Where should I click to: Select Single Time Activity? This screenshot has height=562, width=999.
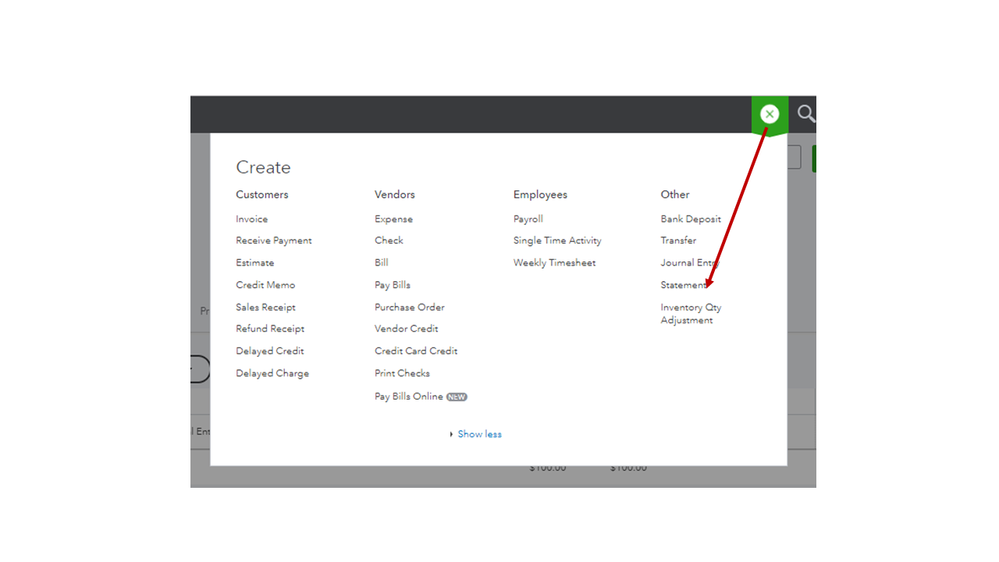pyautogui.click(x=557, y=240)
